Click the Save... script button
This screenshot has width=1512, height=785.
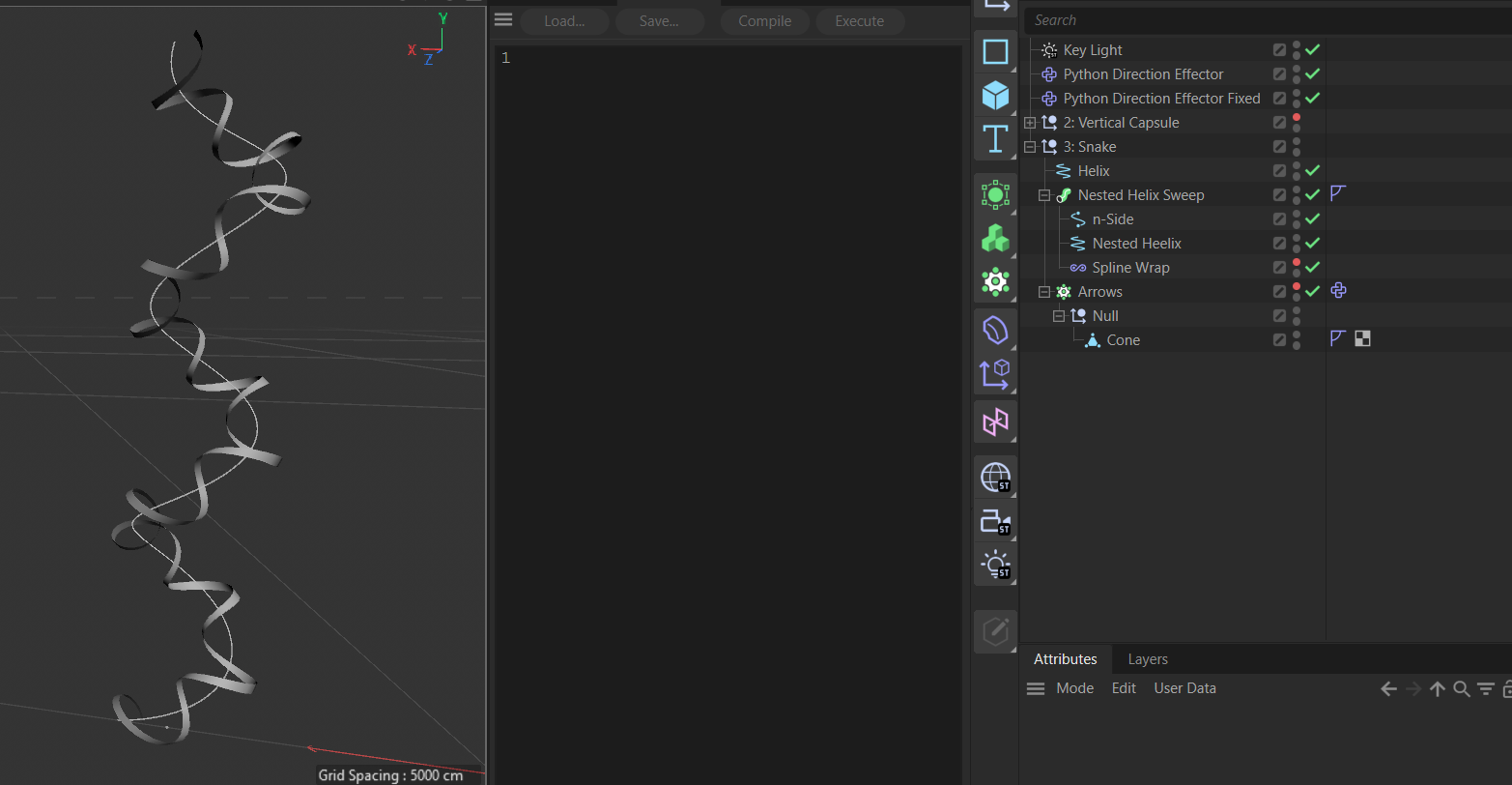pos(660,21)
